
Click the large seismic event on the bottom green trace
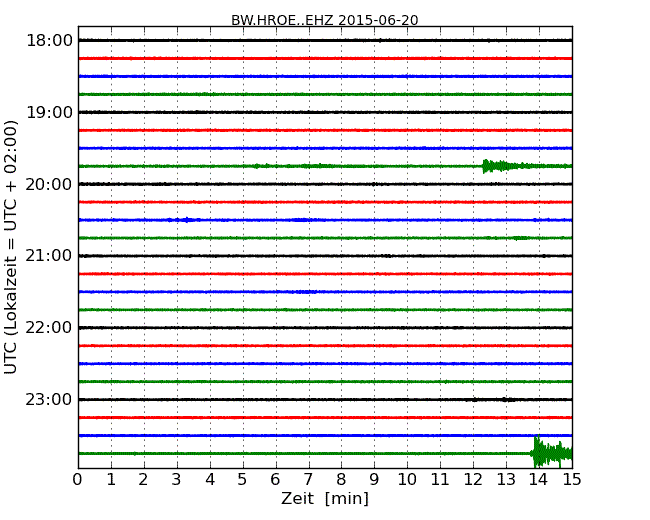pos(551,452)
